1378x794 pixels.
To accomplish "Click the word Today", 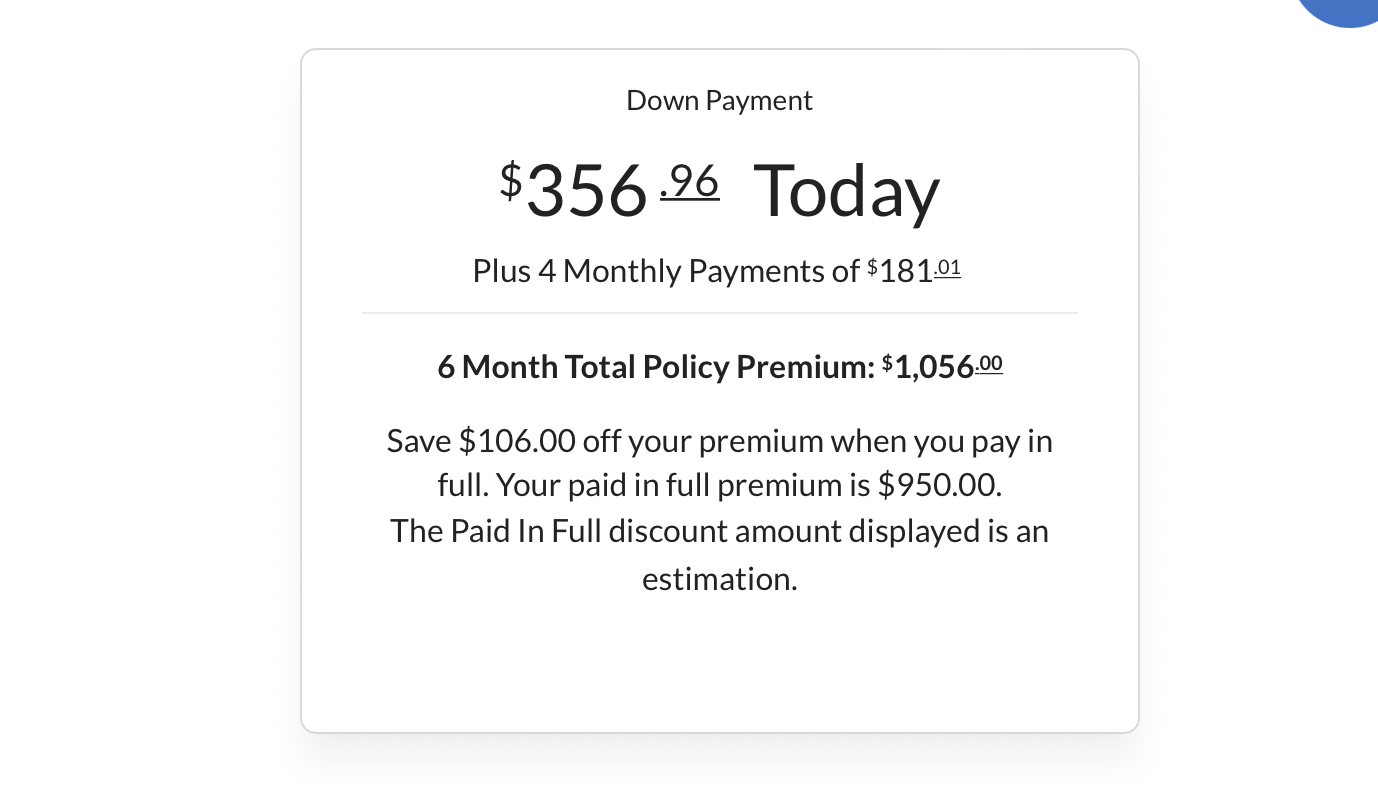I will [x=846, y=192].
